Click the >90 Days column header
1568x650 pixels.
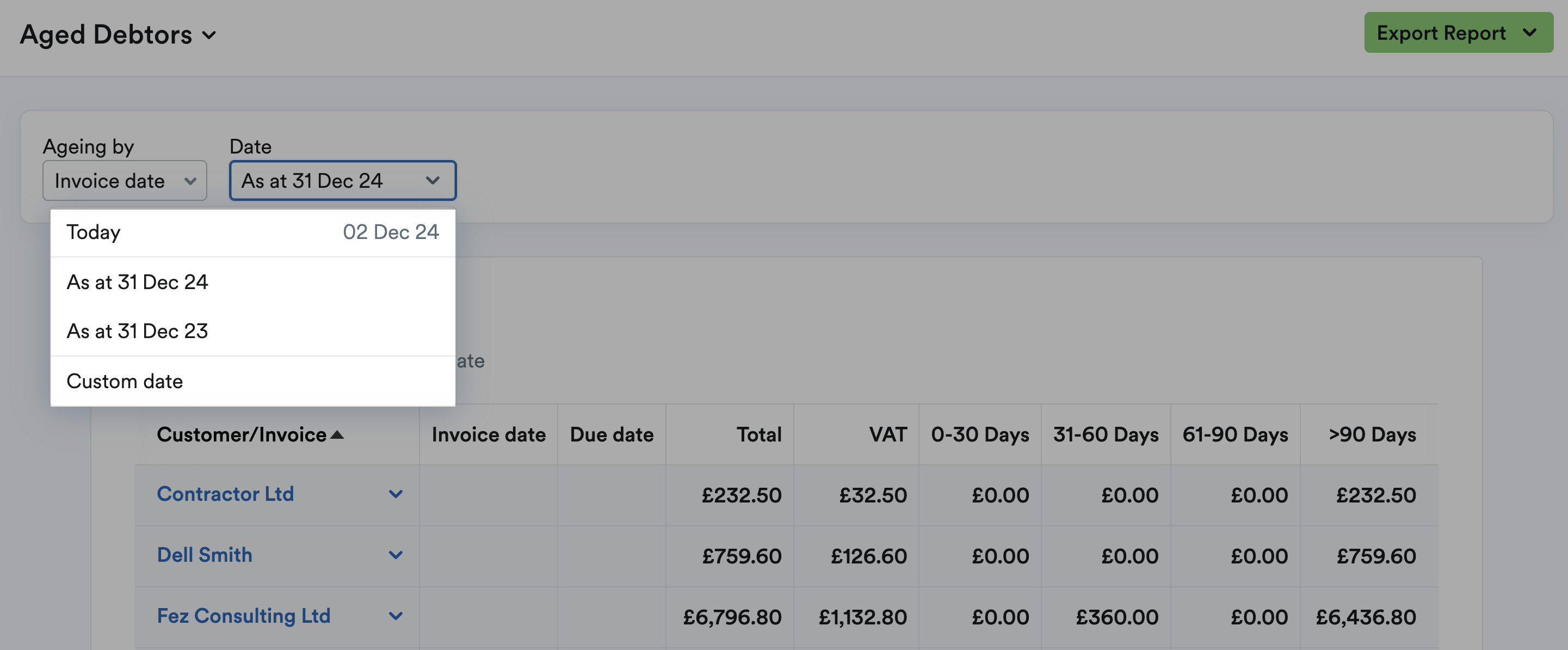coord(1372,435)
